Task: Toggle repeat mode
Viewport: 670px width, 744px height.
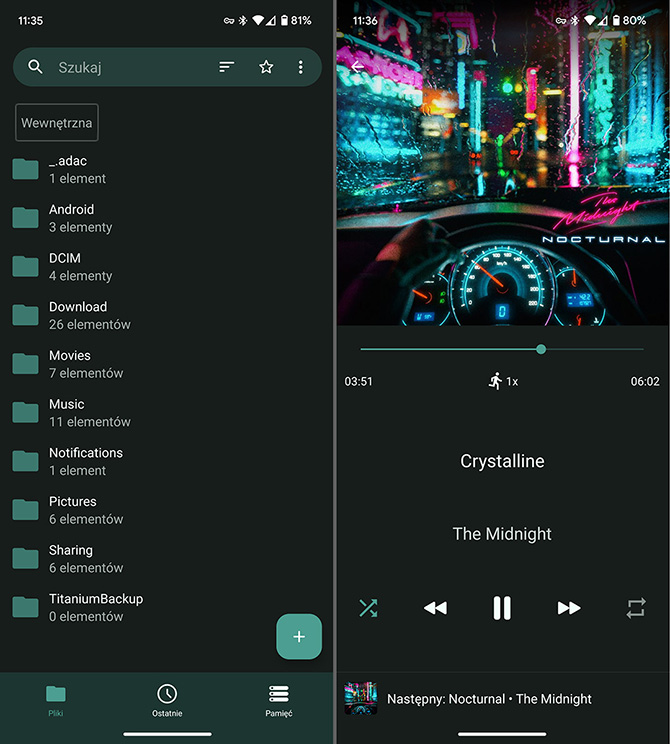Action: point(636,608)
